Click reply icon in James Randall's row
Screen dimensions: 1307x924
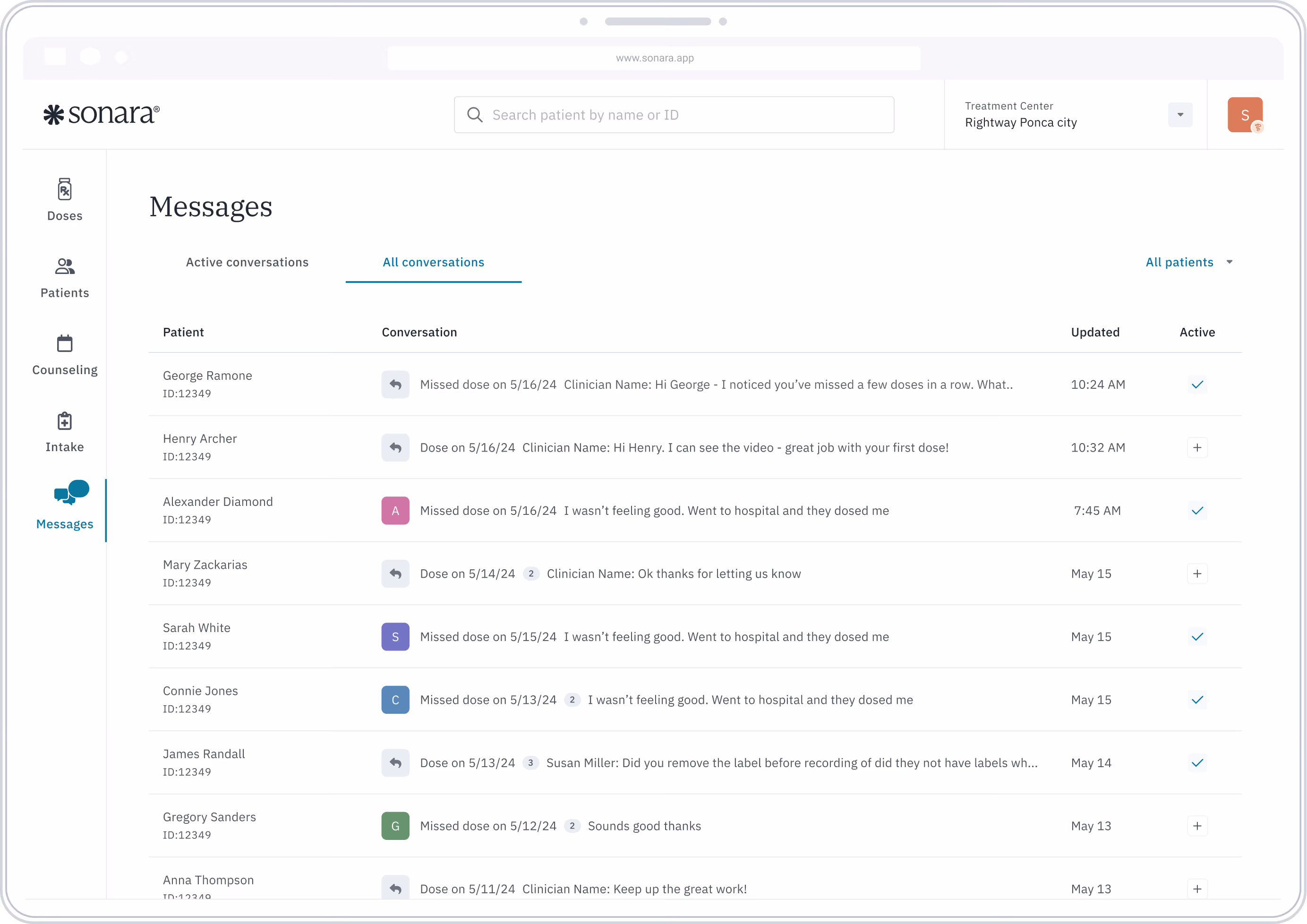coord(396,763)
